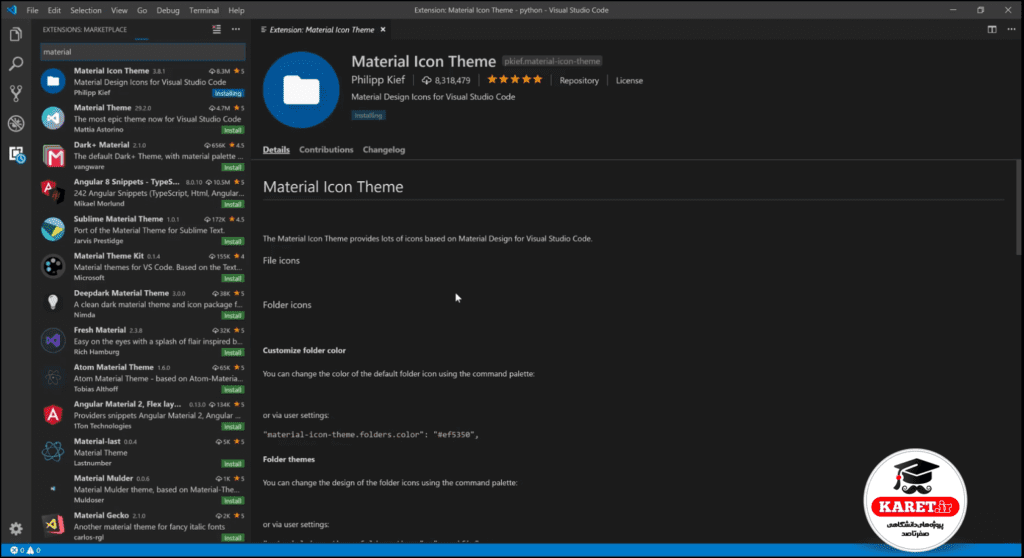Open the Source Control view

pyautogui.click(x=16, y=93)
